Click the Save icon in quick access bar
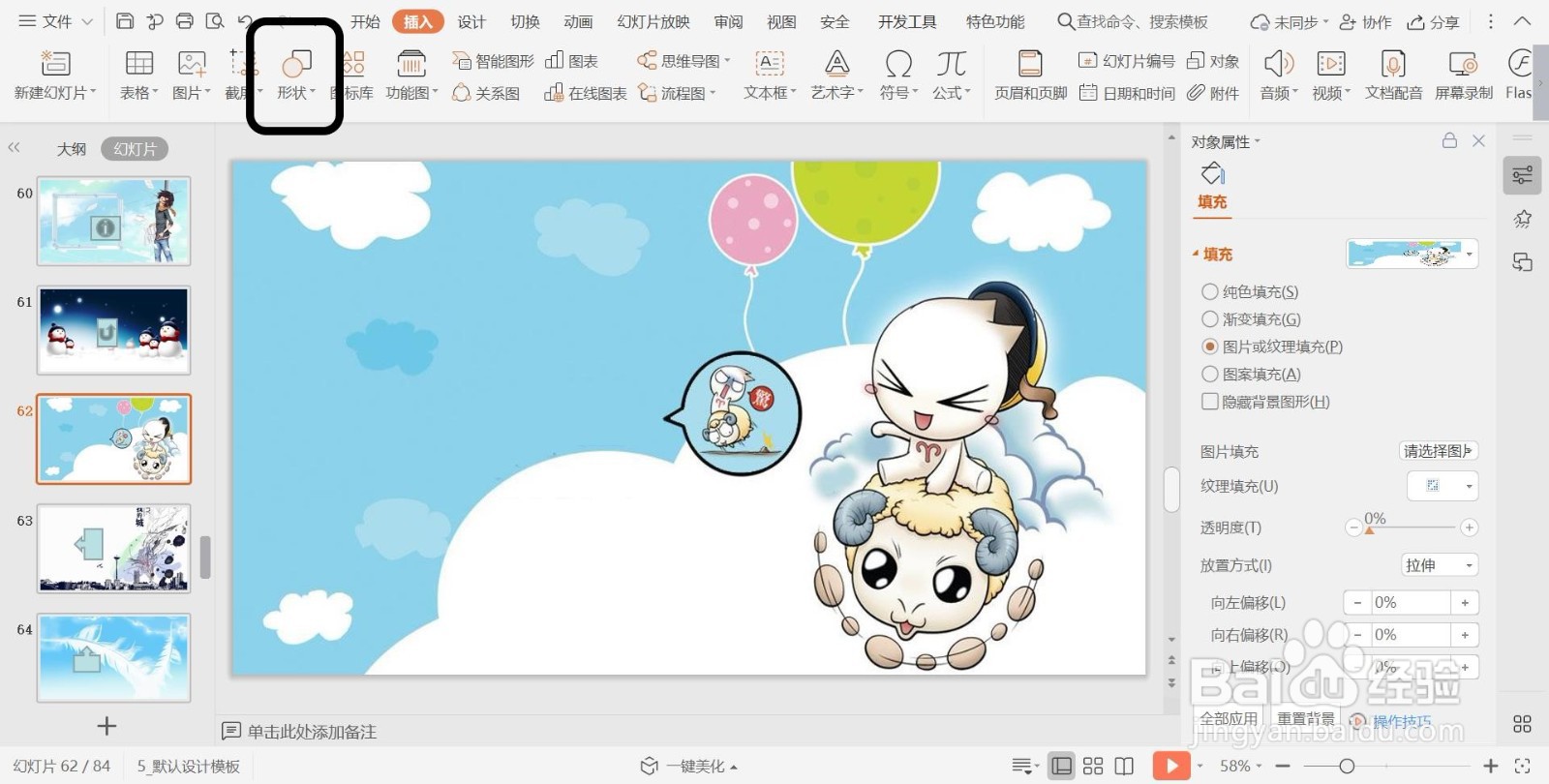1549x784 pixels. click(x=125, y=21)
